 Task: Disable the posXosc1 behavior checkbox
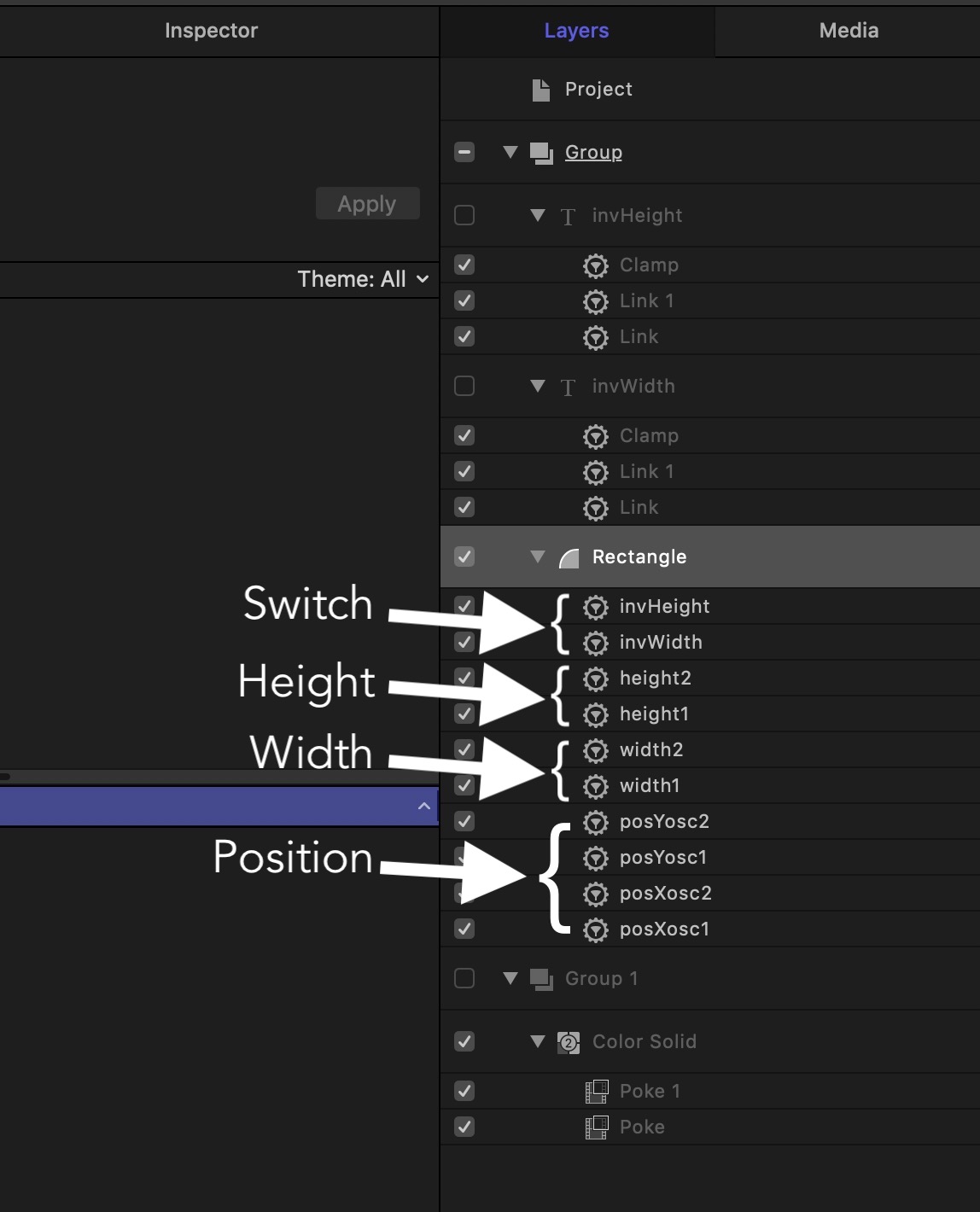464,929
